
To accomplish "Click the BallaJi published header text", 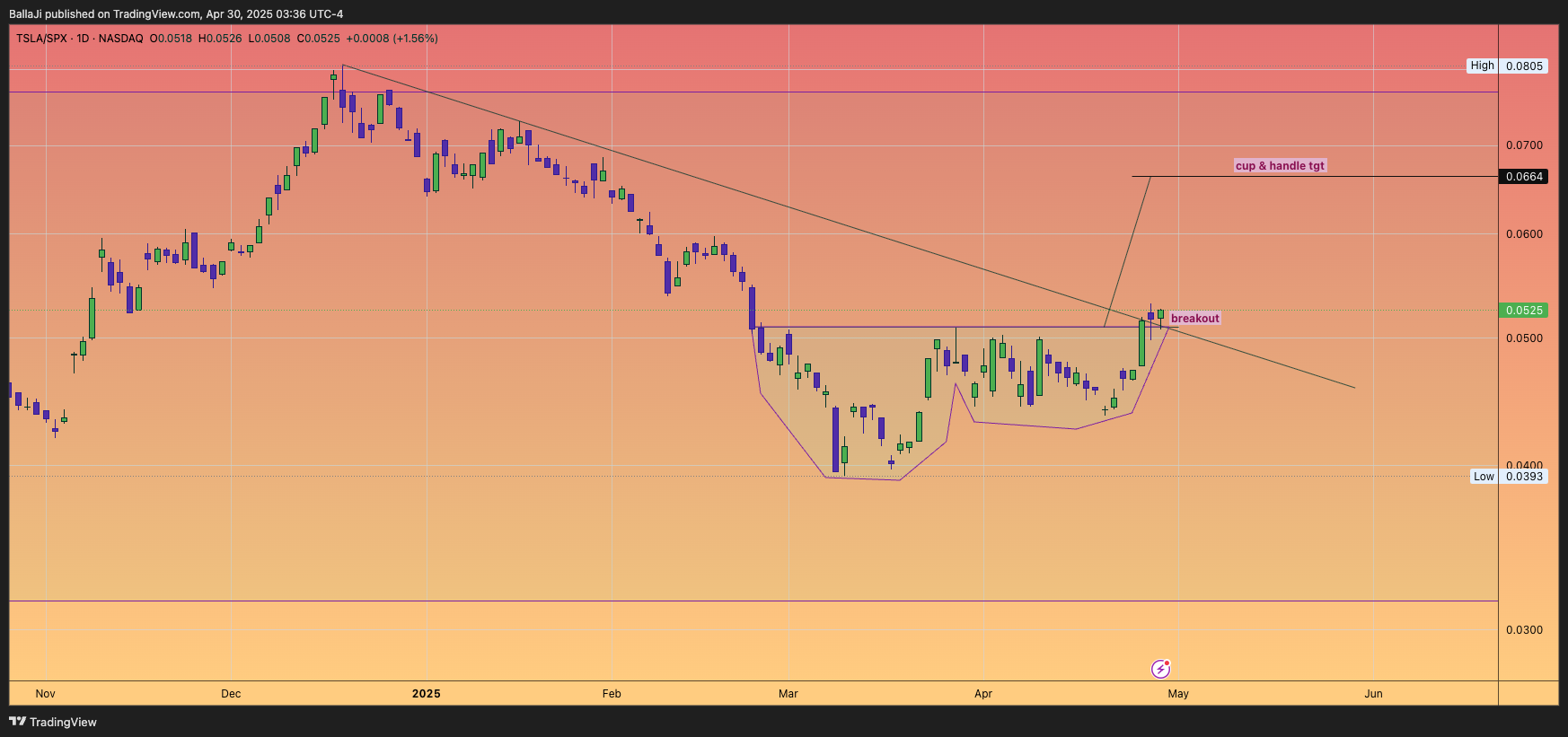I will pos(176,13).
